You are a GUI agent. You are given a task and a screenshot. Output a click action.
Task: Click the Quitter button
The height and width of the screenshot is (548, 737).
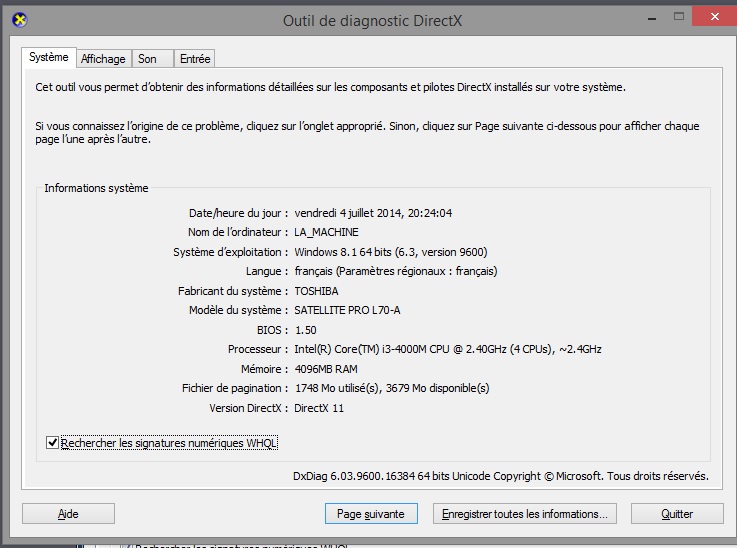pyautogui.click(x=677, y=514)
